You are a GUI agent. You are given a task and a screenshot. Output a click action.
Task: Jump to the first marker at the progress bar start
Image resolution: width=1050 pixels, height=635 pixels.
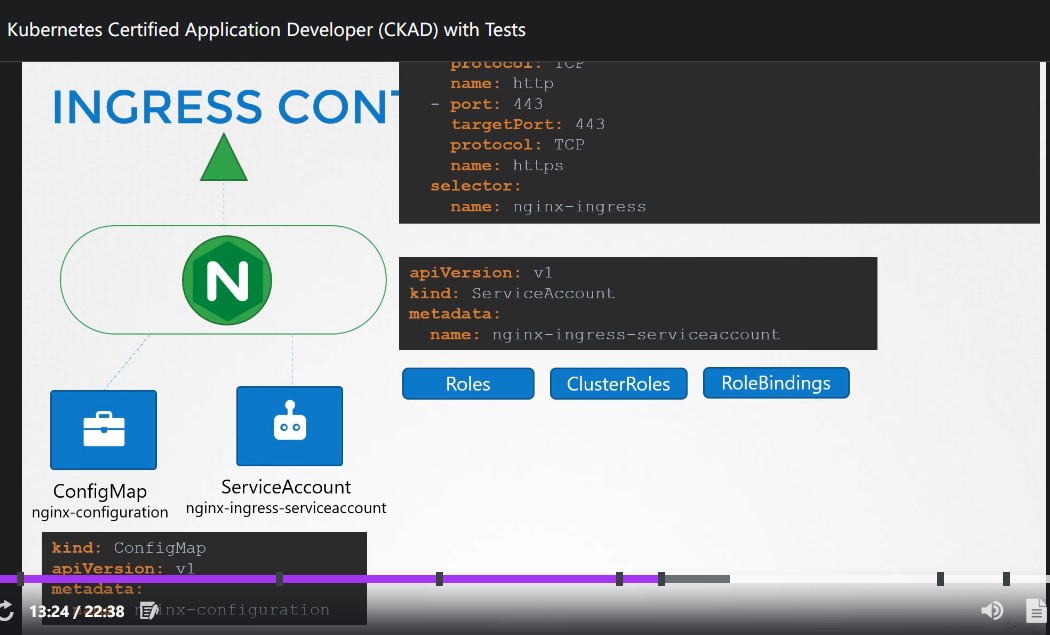(x=20, y=579)
